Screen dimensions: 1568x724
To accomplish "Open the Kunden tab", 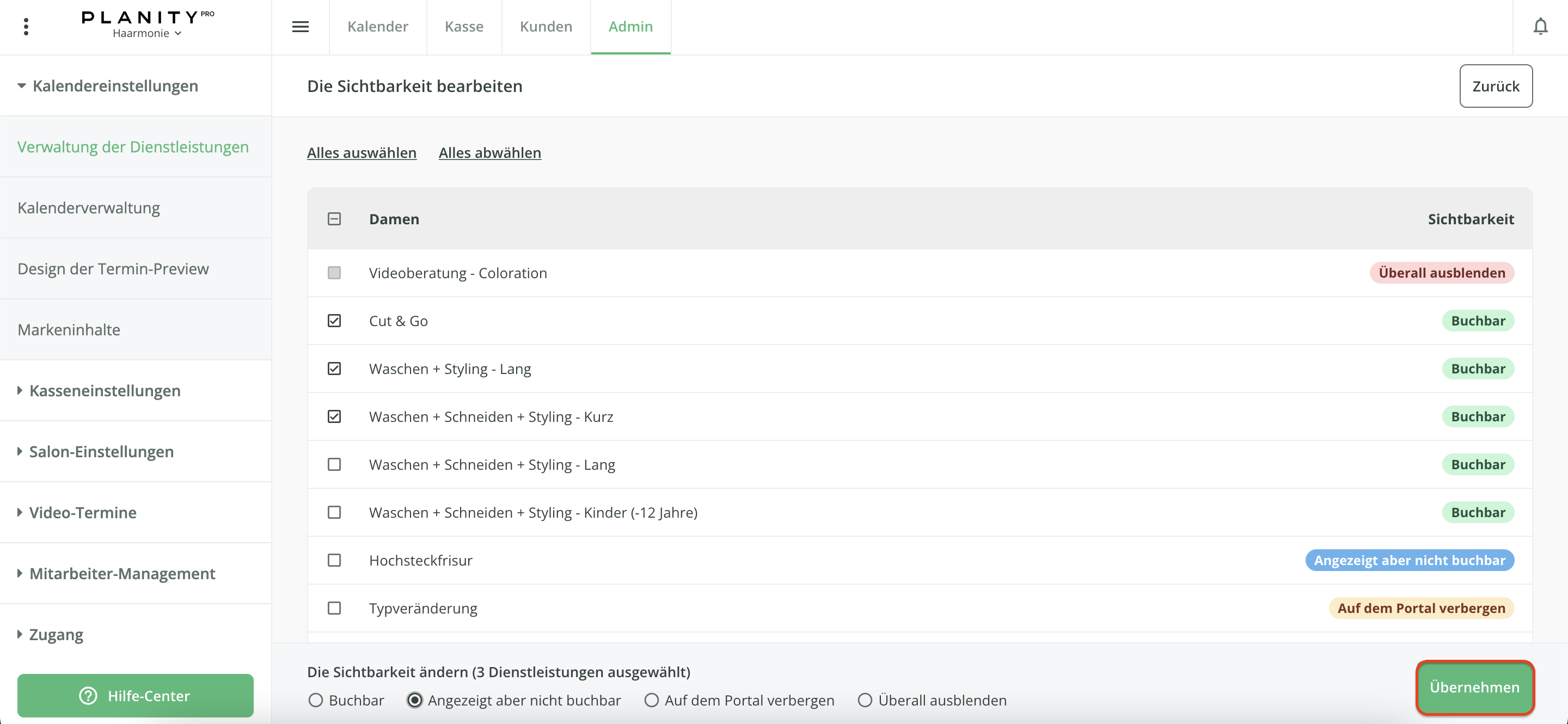I will [x=546, y=27].
